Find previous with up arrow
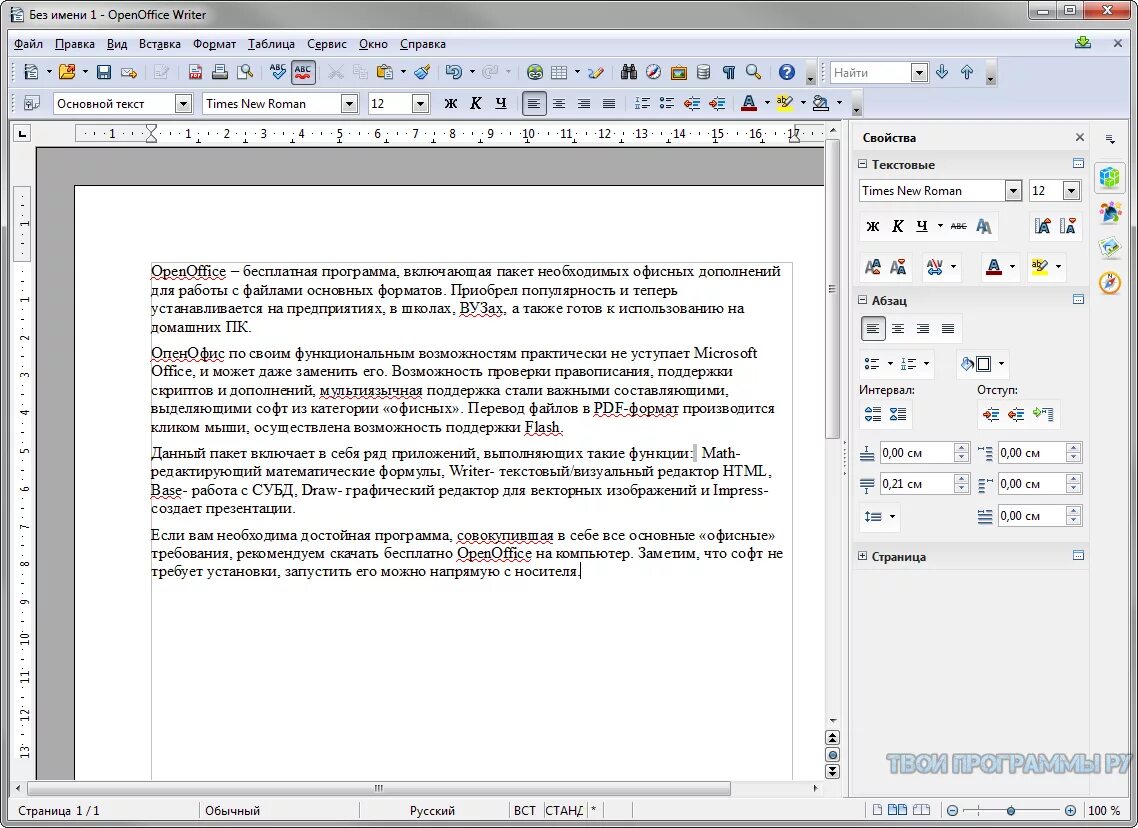The width and height of the screenshot is (1138, 828). (967, 72)
